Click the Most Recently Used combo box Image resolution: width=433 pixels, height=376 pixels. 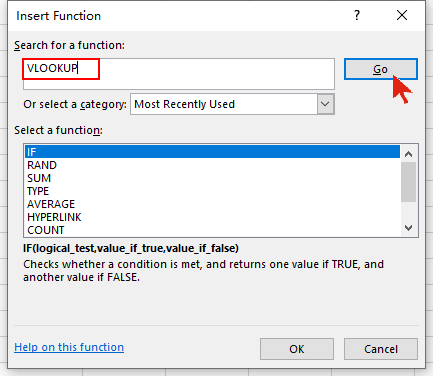(232, 104)
